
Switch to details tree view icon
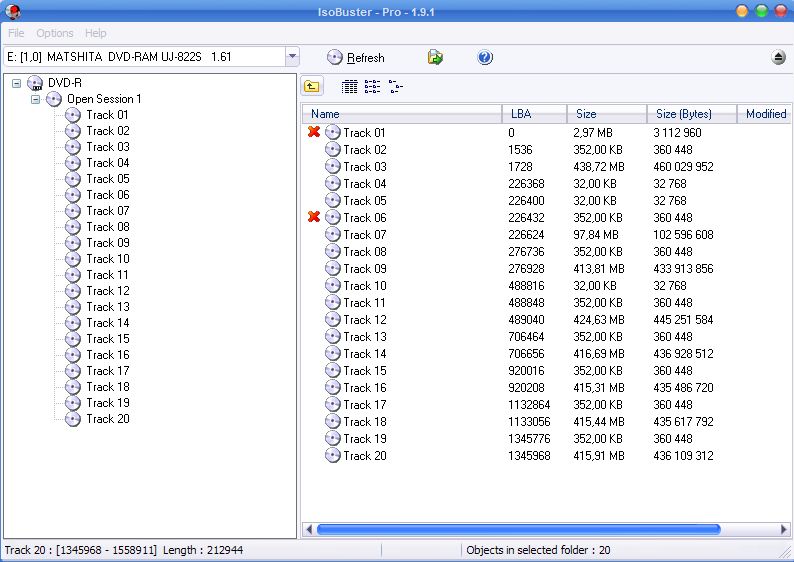click(x=395, y=87)
